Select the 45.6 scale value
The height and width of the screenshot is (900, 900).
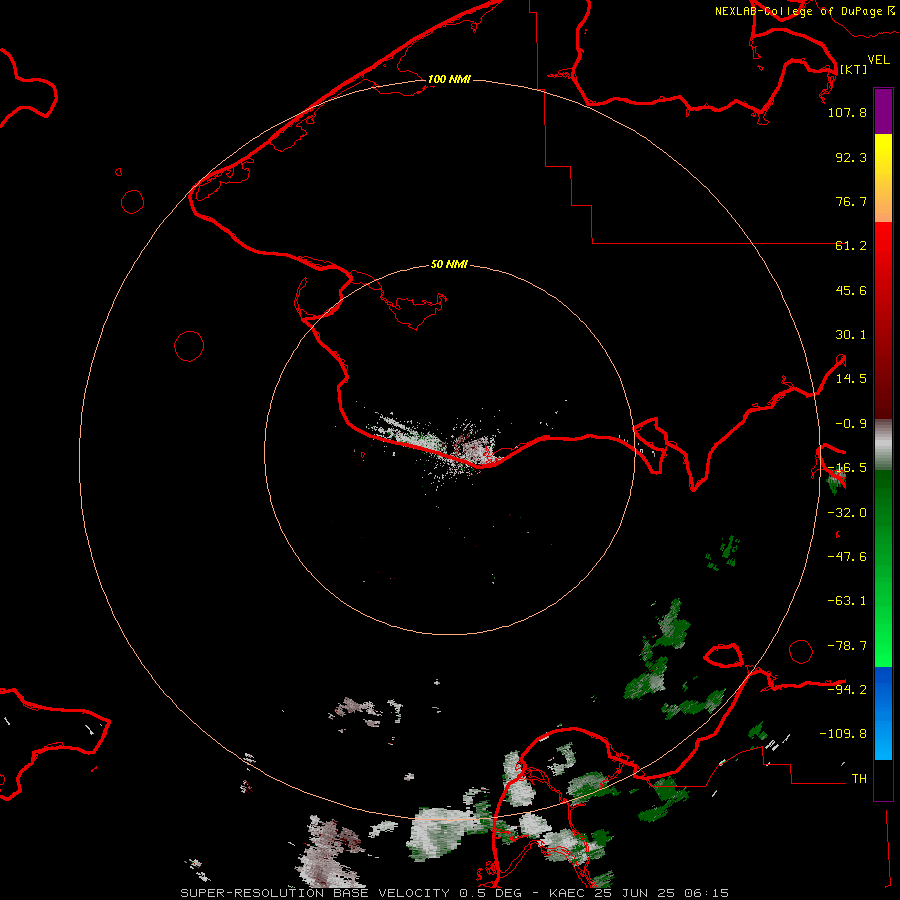(x=851, y=290)
